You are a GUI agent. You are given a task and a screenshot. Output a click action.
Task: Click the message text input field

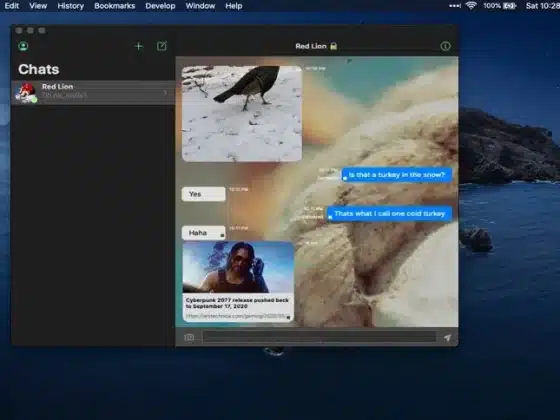tap(319, 338)
